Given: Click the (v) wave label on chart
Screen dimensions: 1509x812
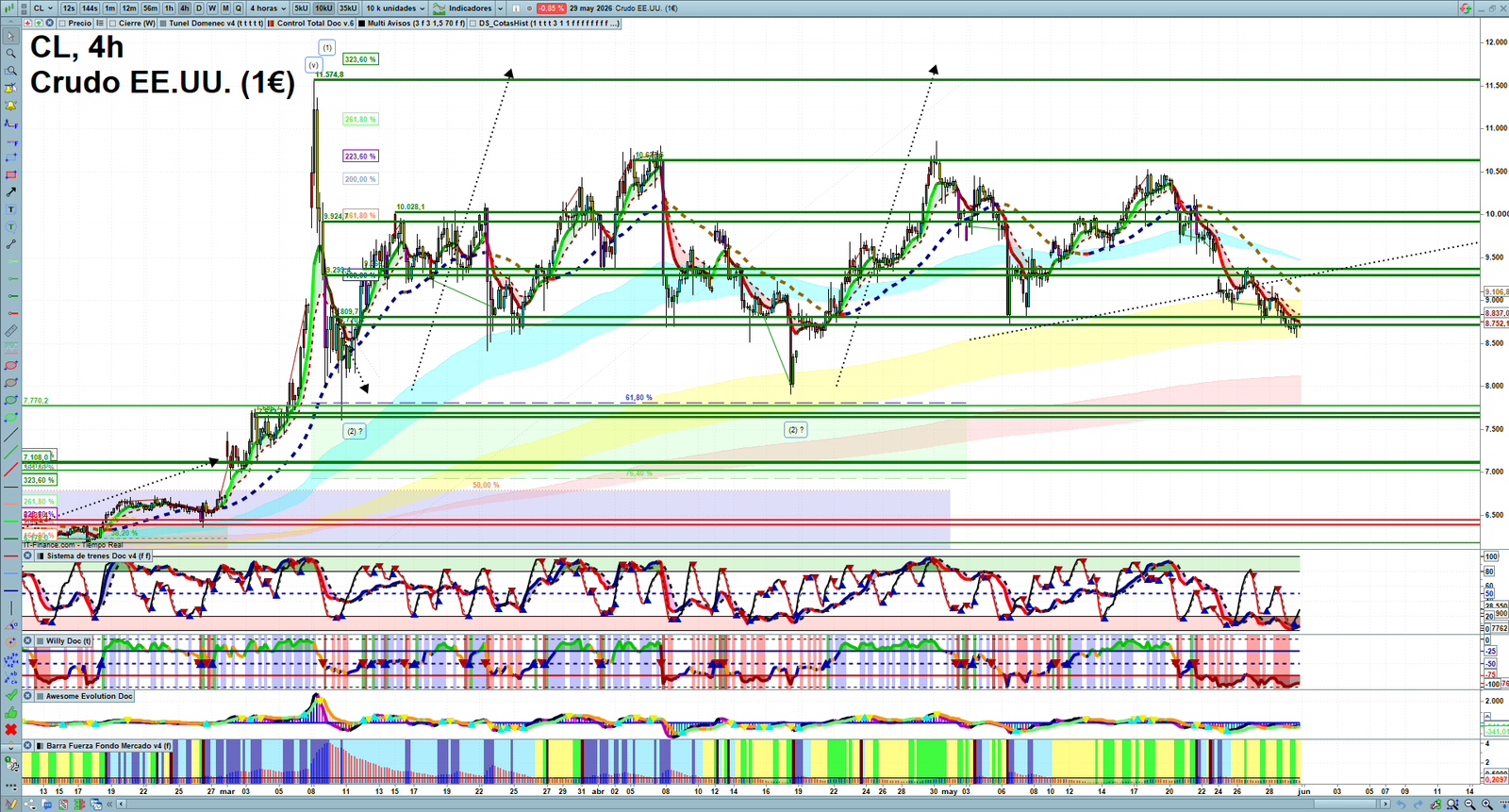Looking at the screenshot, I should click(x=313, y=65).
